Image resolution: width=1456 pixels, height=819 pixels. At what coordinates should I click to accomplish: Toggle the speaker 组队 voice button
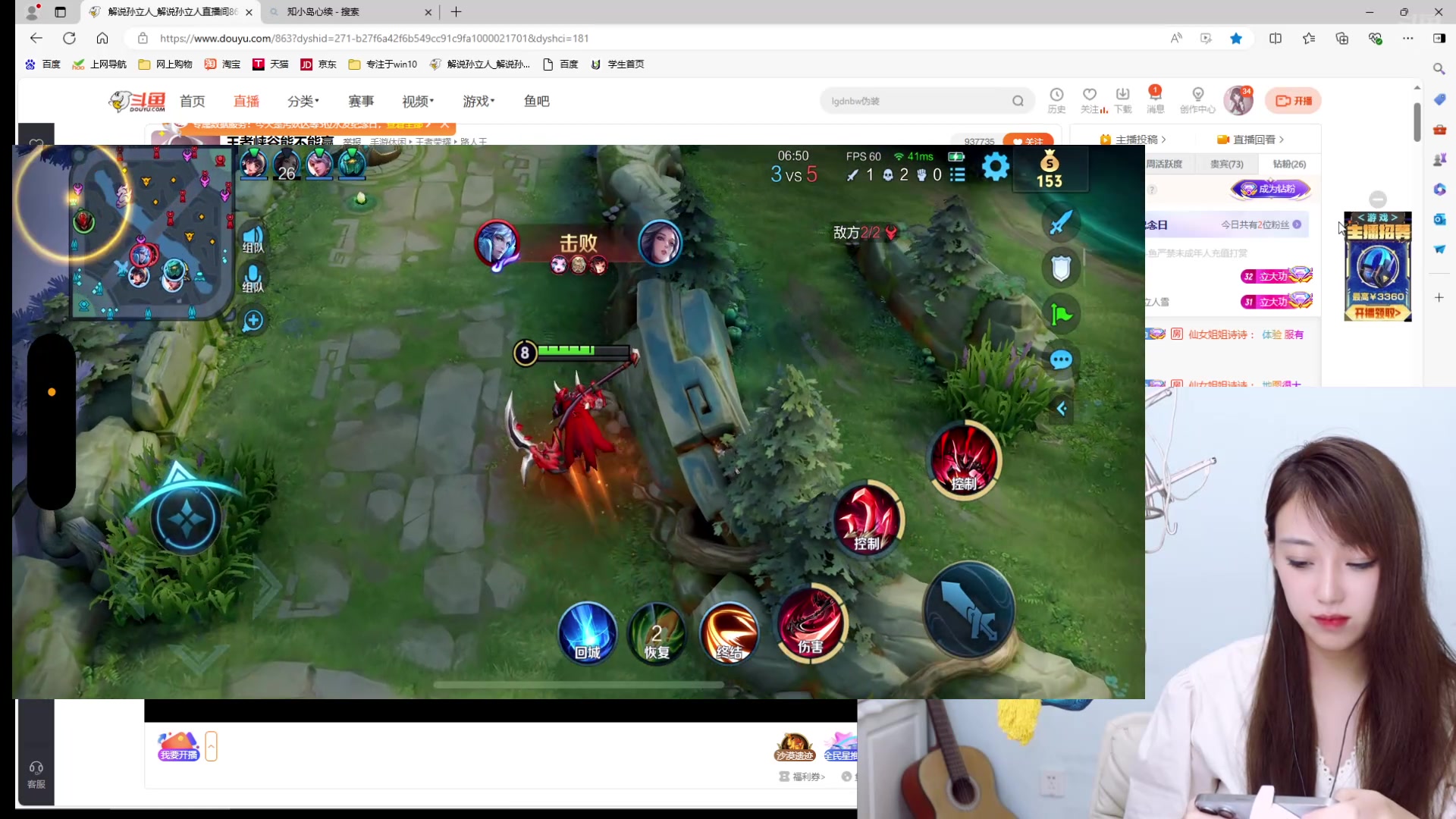tap(253, 240)
